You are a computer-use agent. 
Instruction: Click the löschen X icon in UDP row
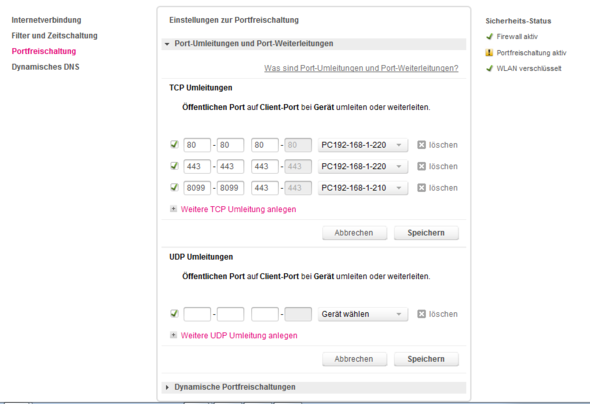click(x=421, y=314)
